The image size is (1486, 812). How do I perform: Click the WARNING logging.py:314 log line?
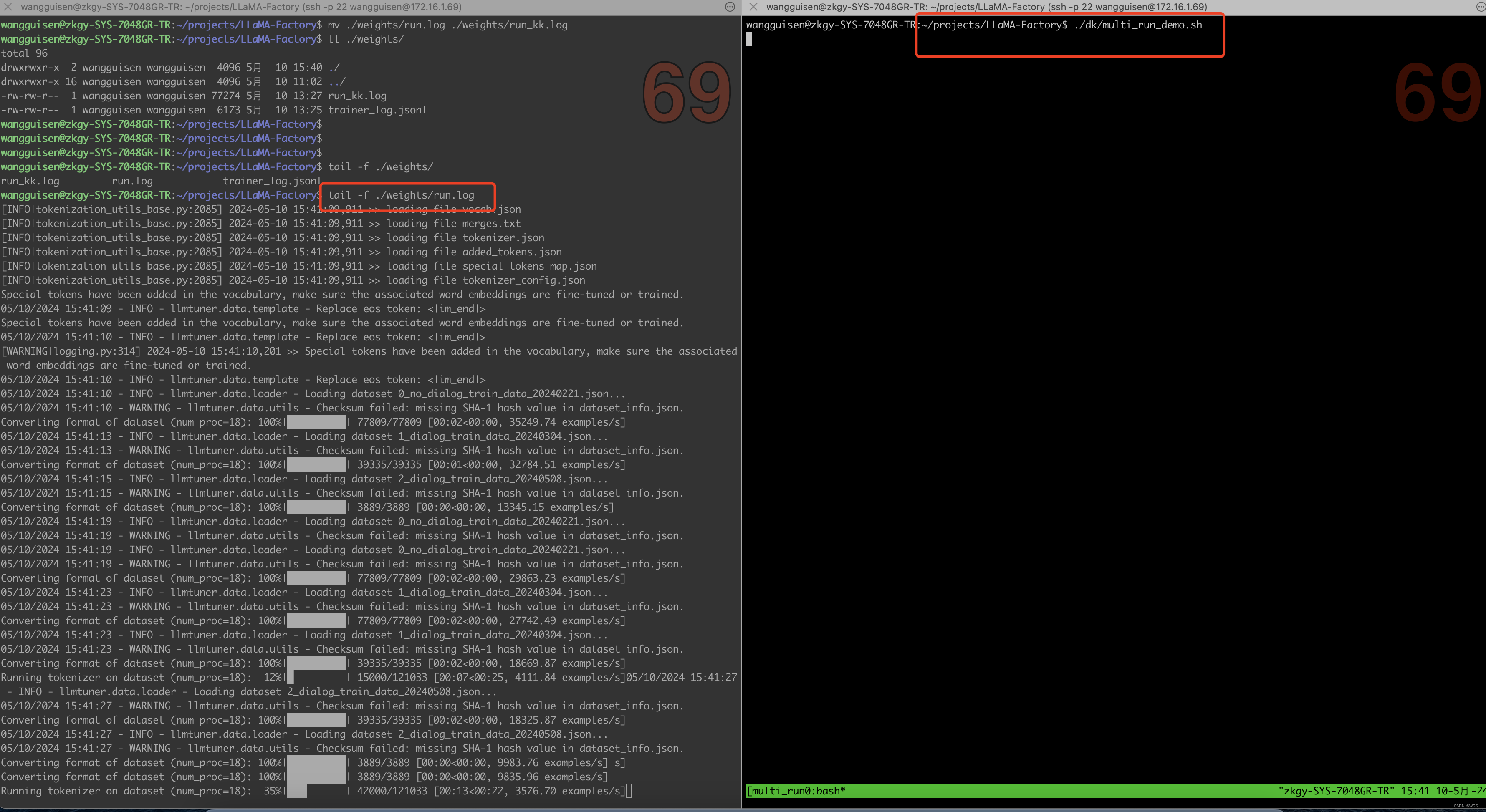(369, 351)
